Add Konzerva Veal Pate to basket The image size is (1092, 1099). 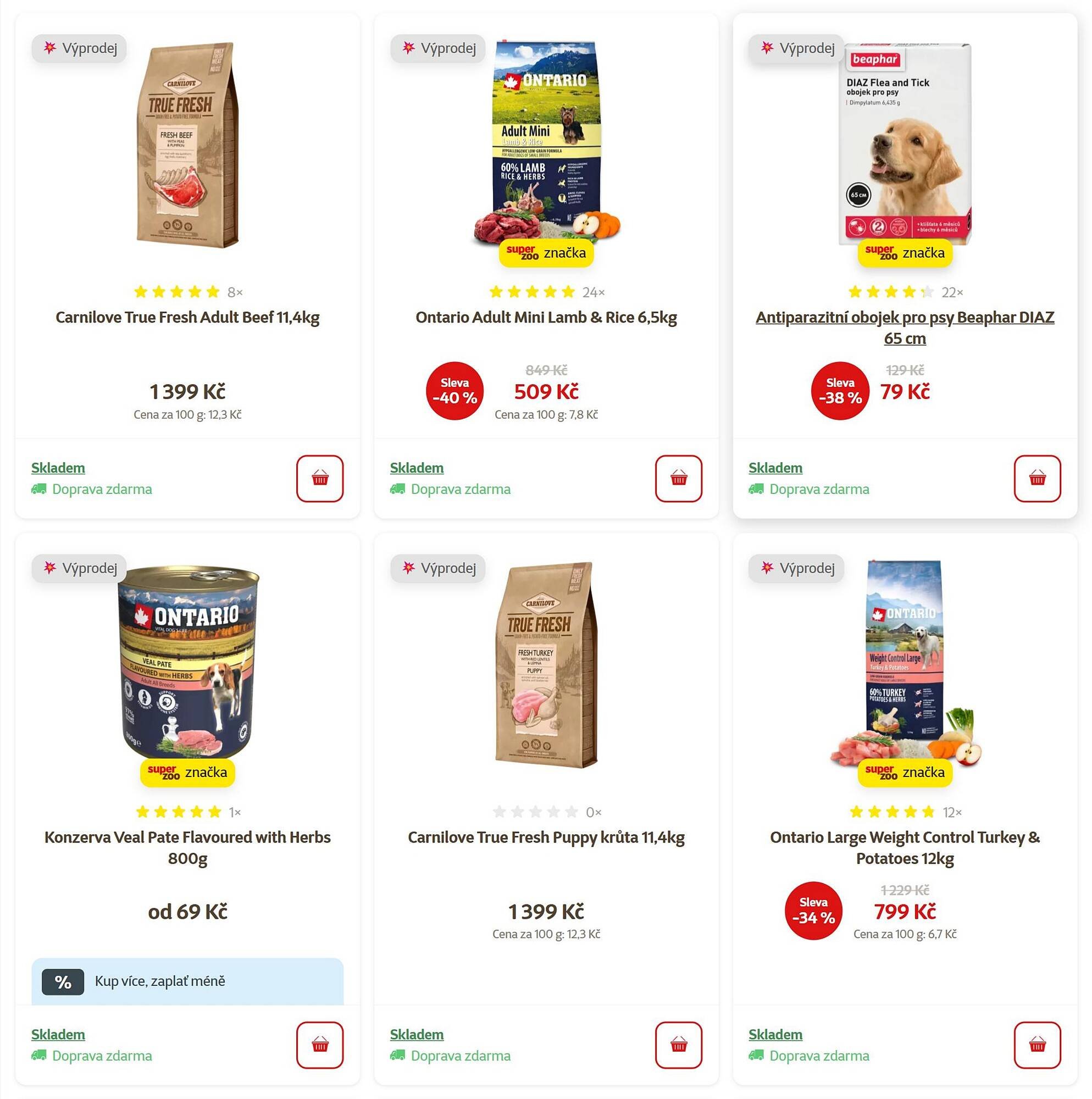pos(319,1045)
